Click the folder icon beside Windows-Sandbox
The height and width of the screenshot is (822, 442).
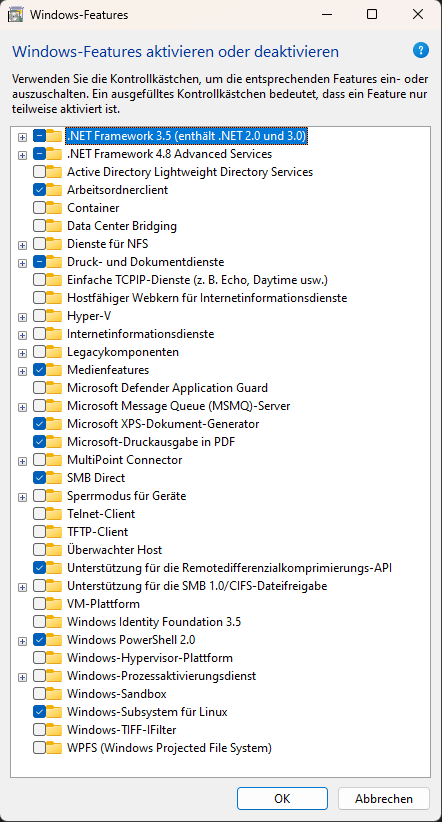[x=54, y=694]
